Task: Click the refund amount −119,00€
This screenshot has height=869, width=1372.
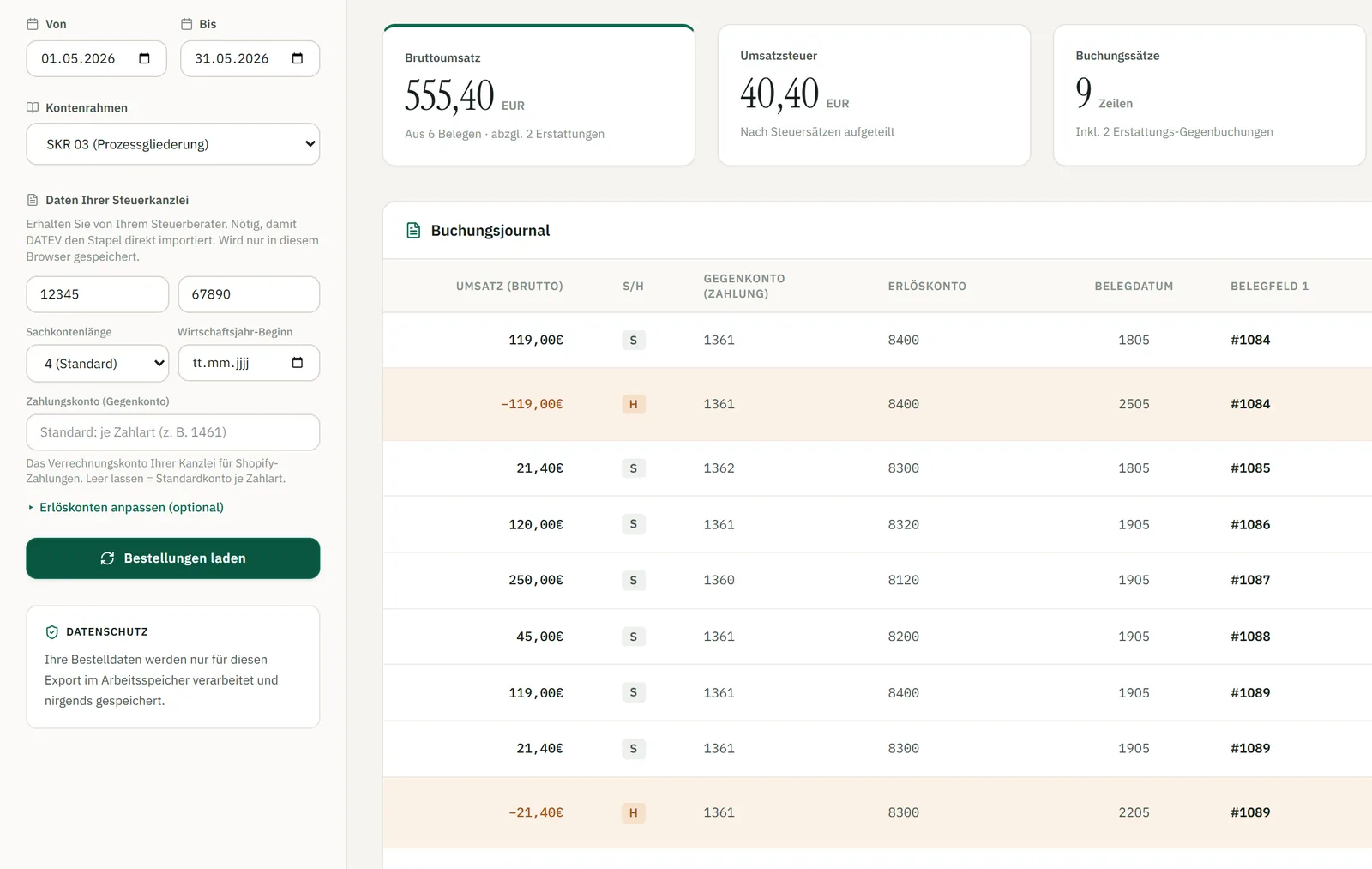Action: click(x=532, y=404)
